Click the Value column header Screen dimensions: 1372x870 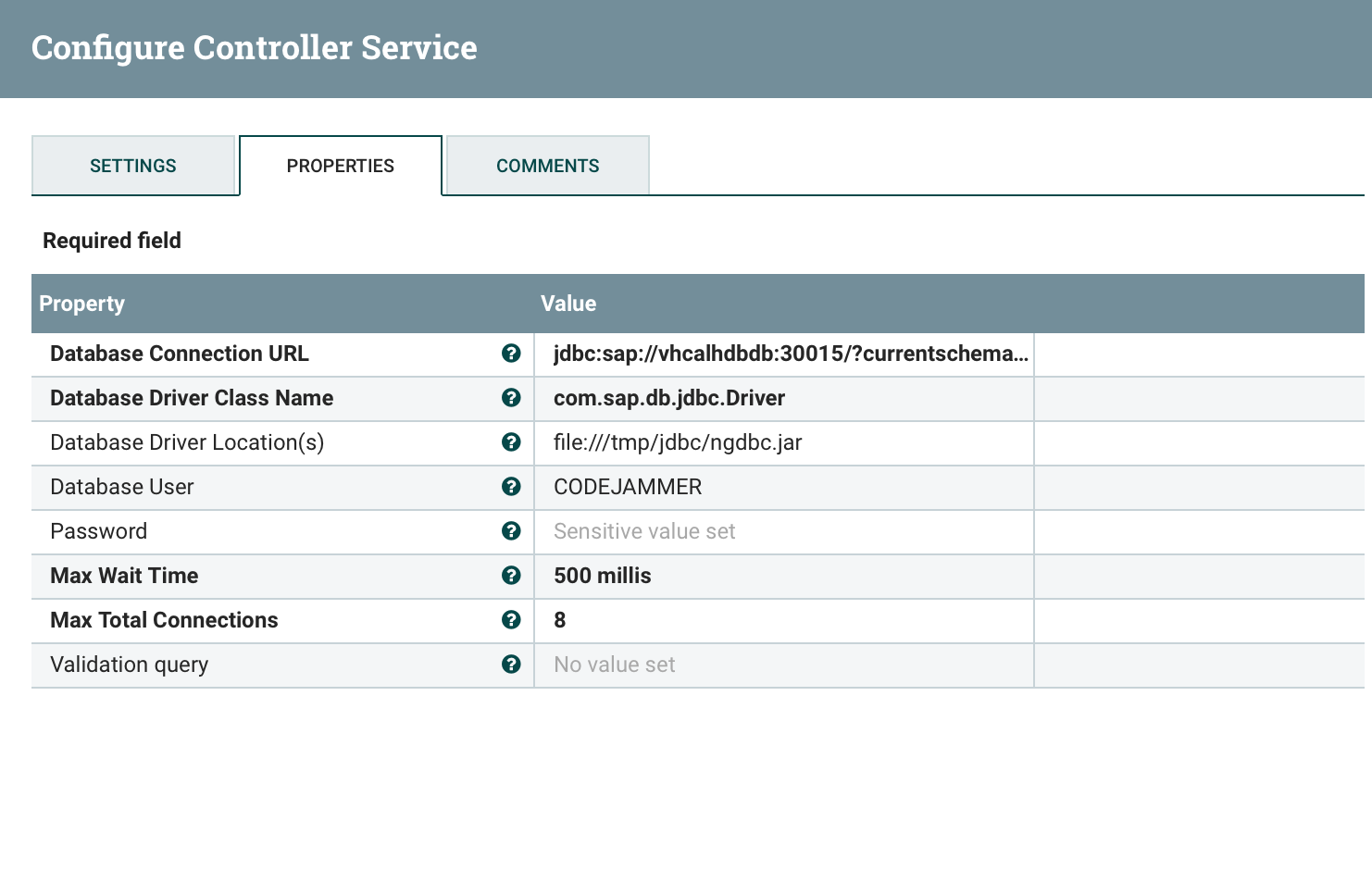(x=568, y=304)
